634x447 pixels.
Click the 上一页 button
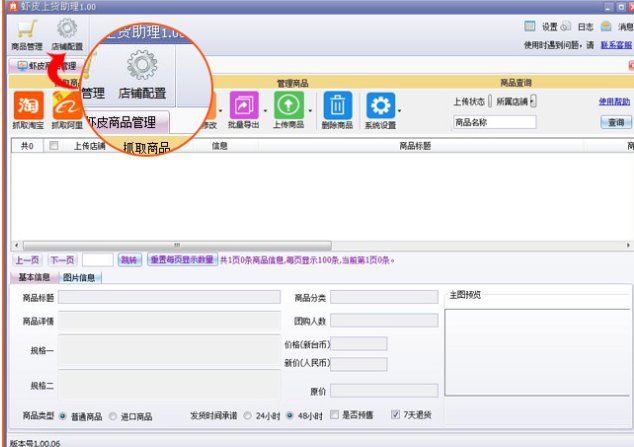[27, 259]
